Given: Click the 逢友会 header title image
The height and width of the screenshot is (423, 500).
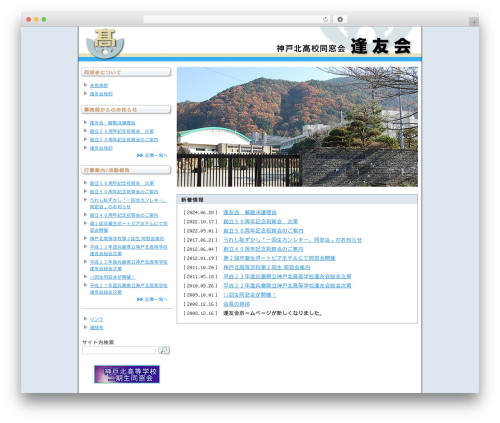Looking at the screenshot, I should 381,46.
